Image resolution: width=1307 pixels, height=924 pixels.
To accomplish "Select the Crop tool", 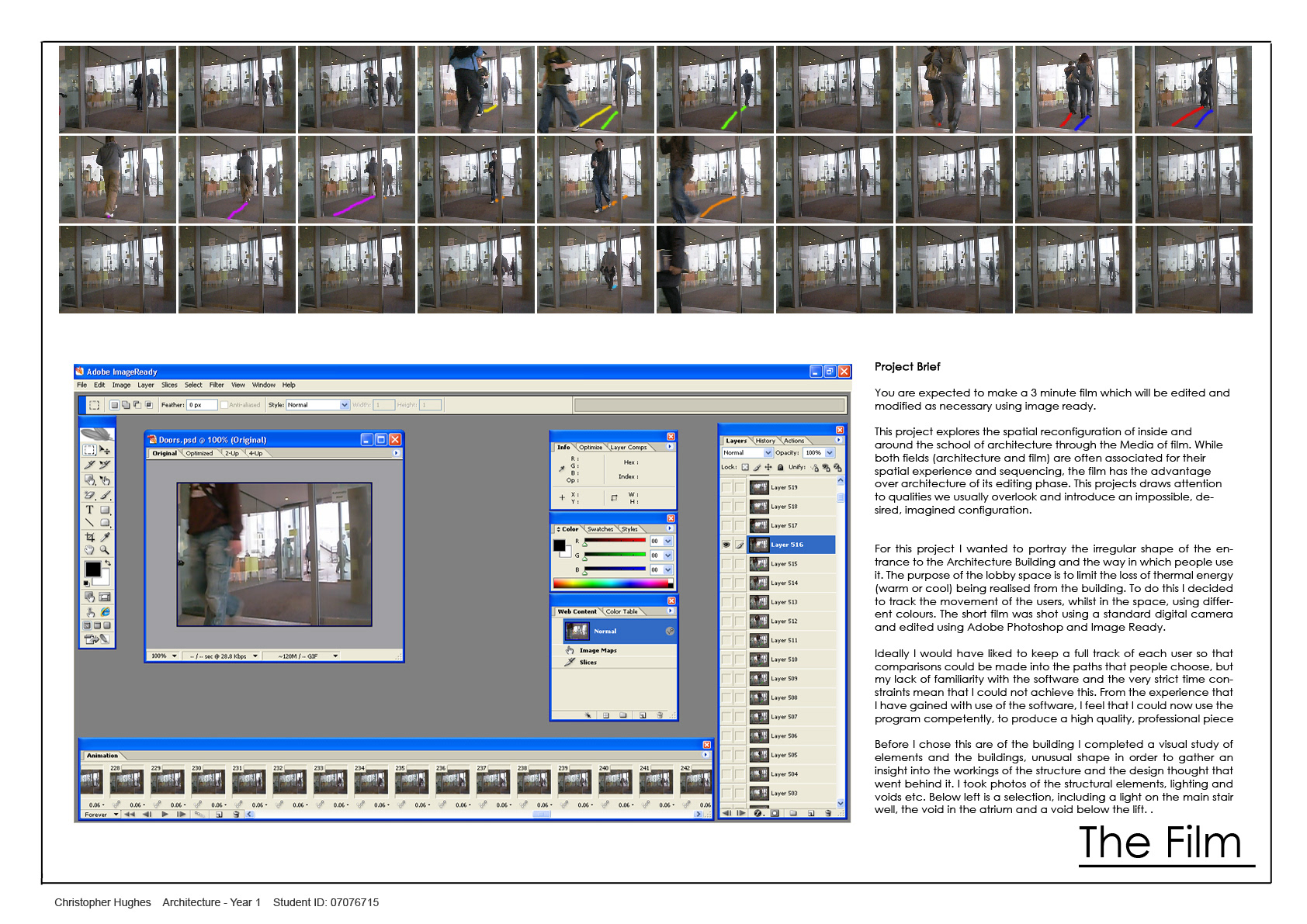I will coord(89,537).
